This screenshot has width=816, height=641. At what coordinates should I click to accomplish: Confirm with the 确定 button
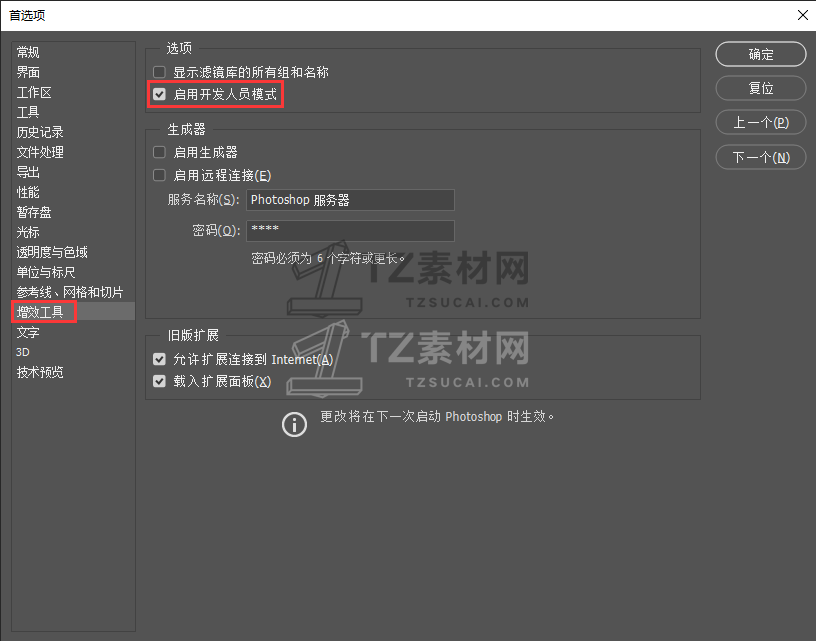click(x=761, y=54)
